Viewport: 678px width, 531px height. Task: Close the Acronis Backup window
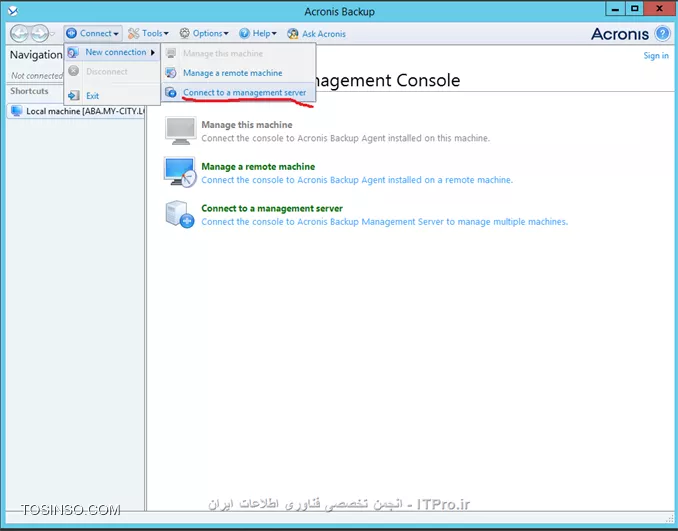point(659,9)
